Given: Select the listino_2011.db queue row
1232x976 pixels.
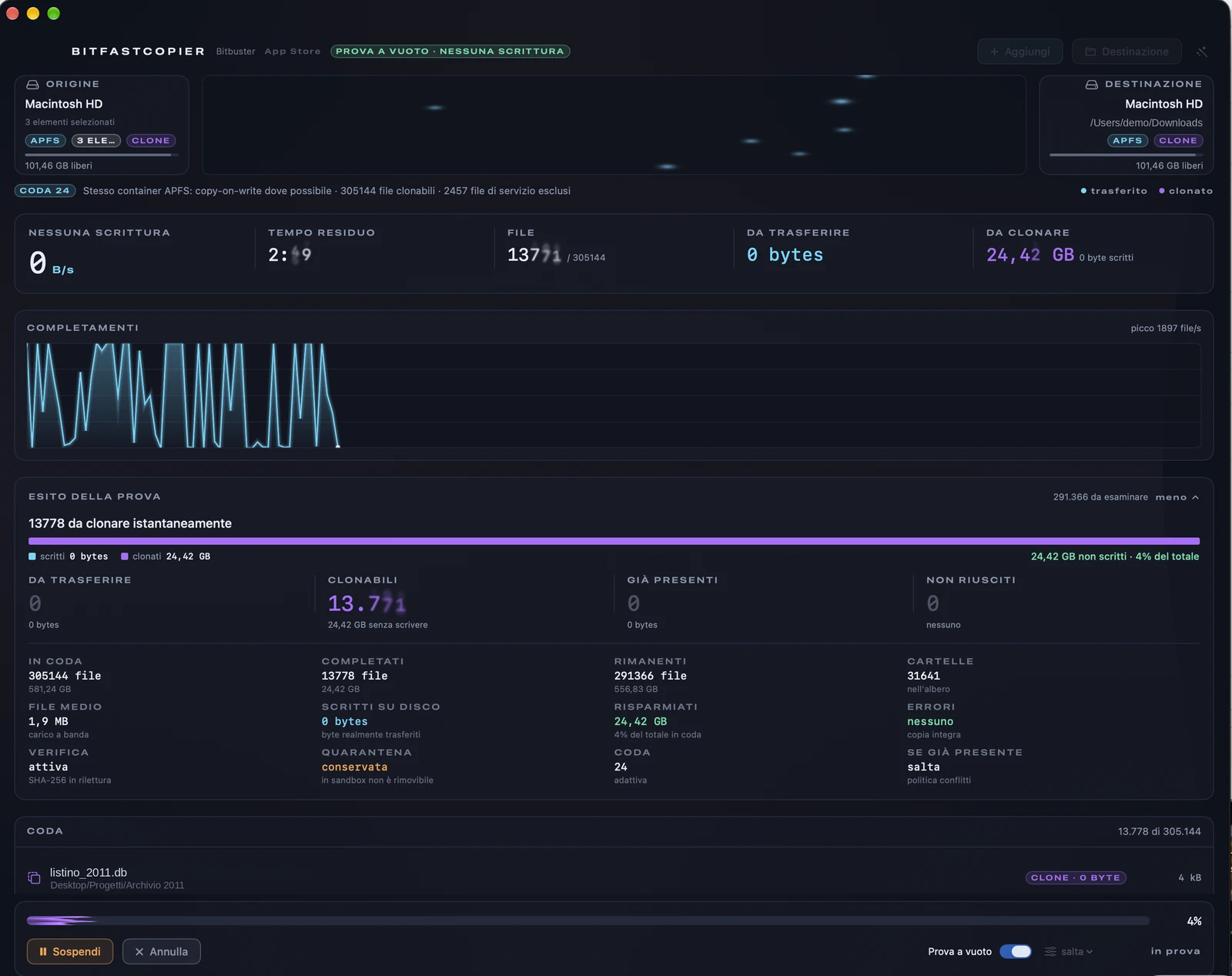Looking at the screenshot, I should point(614,877).
